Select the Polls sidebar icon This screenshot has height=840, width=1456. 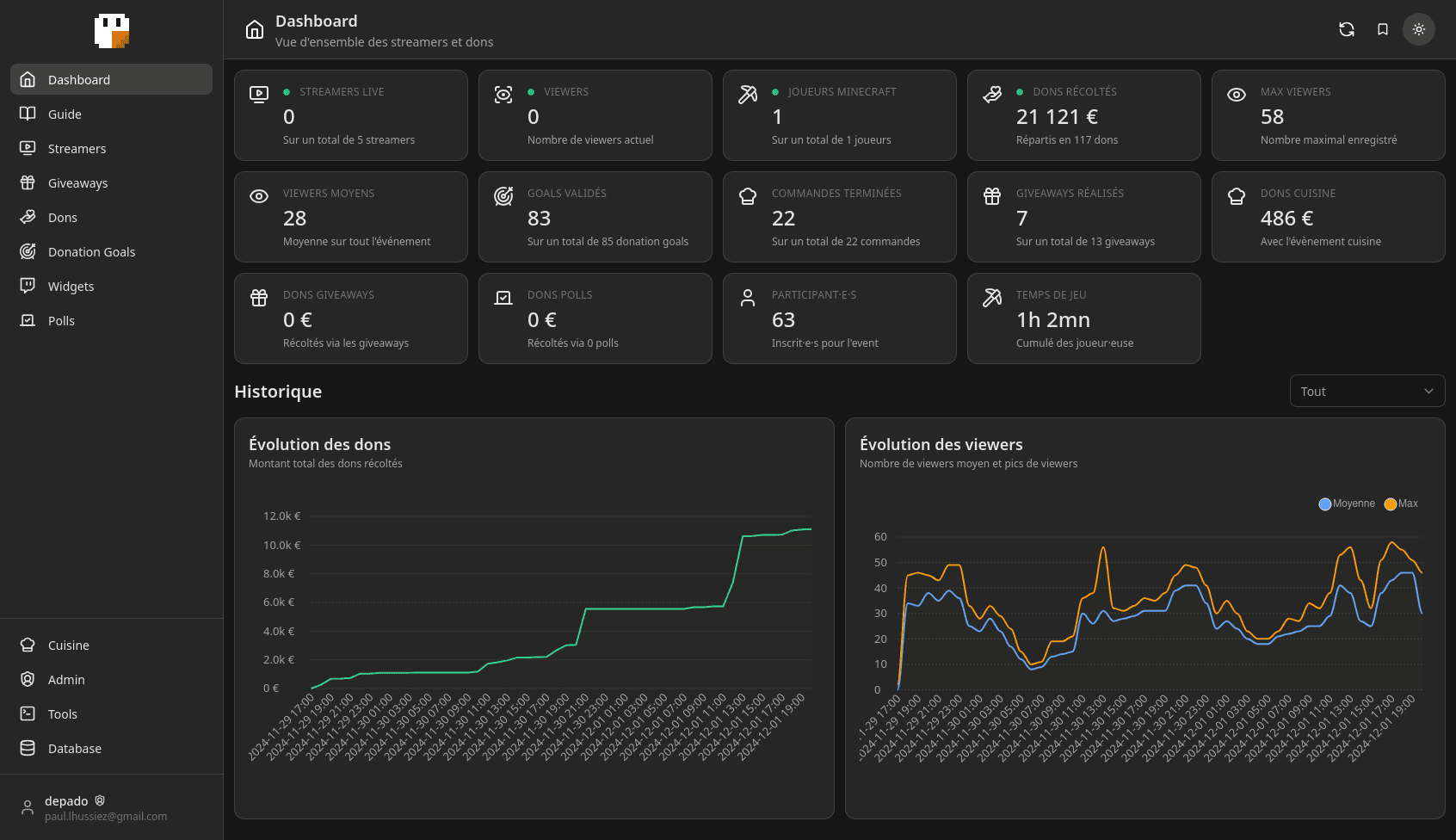pos(27,320)
